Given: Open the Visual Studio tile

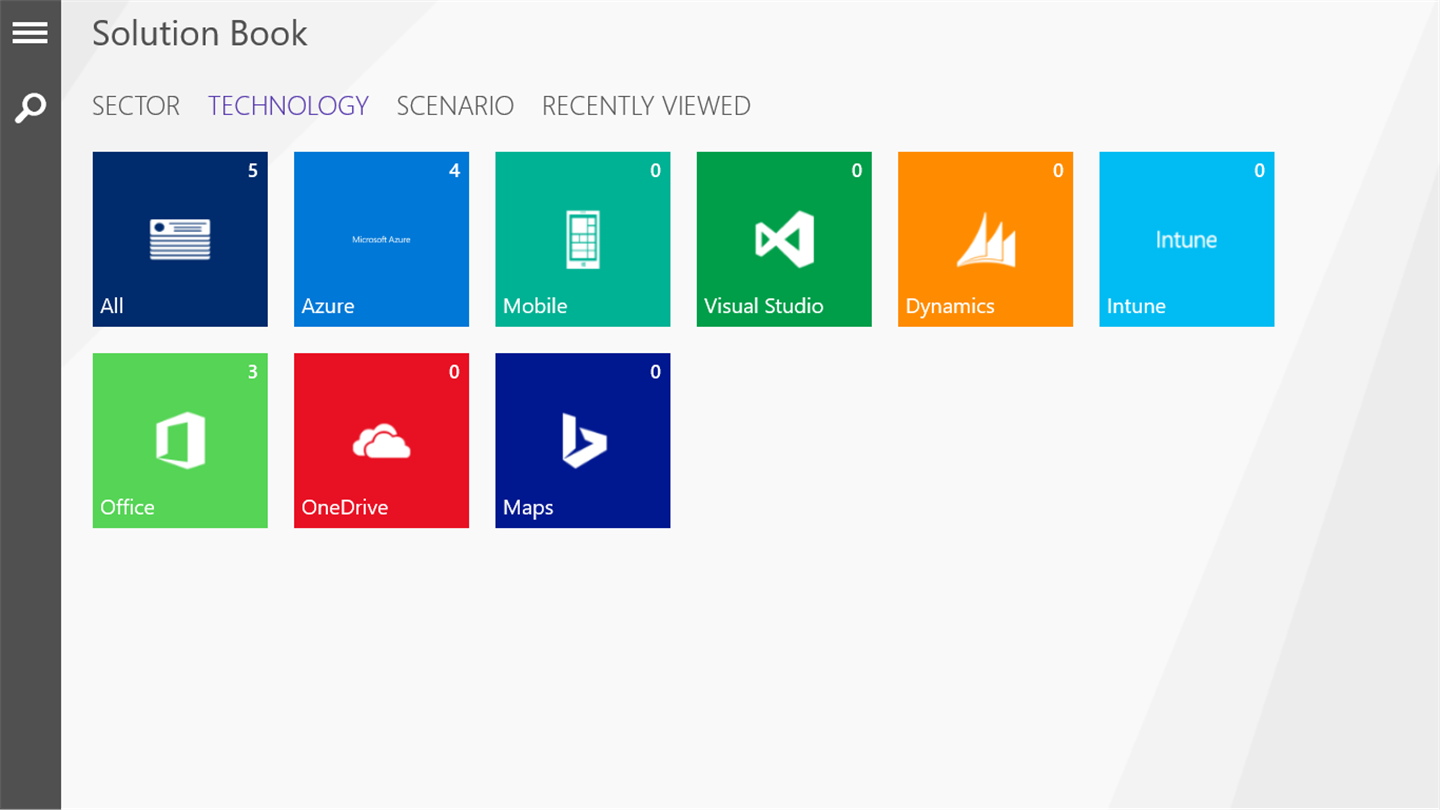Looking at the screenshot, I should pos(784,239).
